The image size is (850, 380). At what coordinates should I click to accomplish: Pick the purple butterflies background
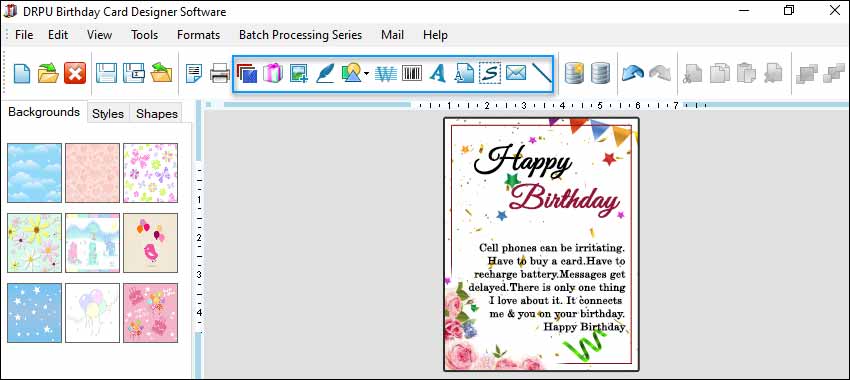(x=150, y=173)
